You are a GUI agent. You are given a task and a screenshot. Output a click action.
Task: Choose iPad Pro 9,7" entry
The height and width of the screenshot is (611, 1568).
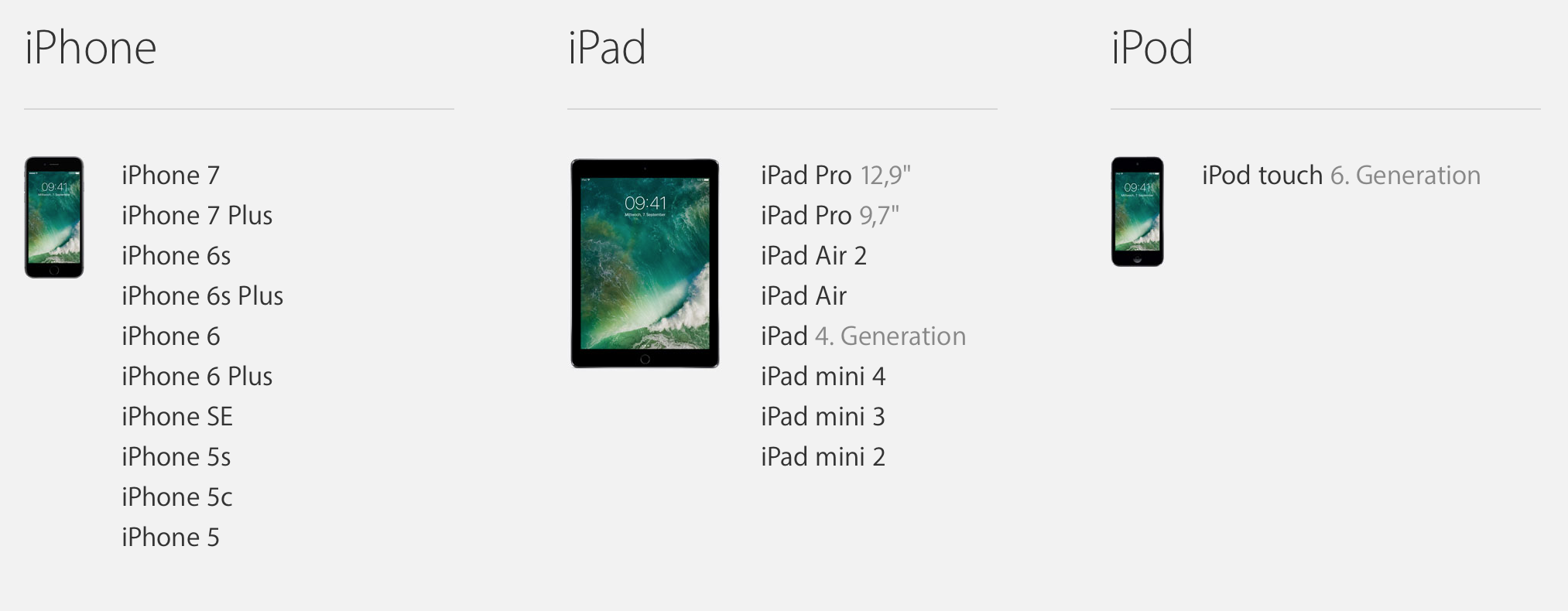click(x=830, y=216)
